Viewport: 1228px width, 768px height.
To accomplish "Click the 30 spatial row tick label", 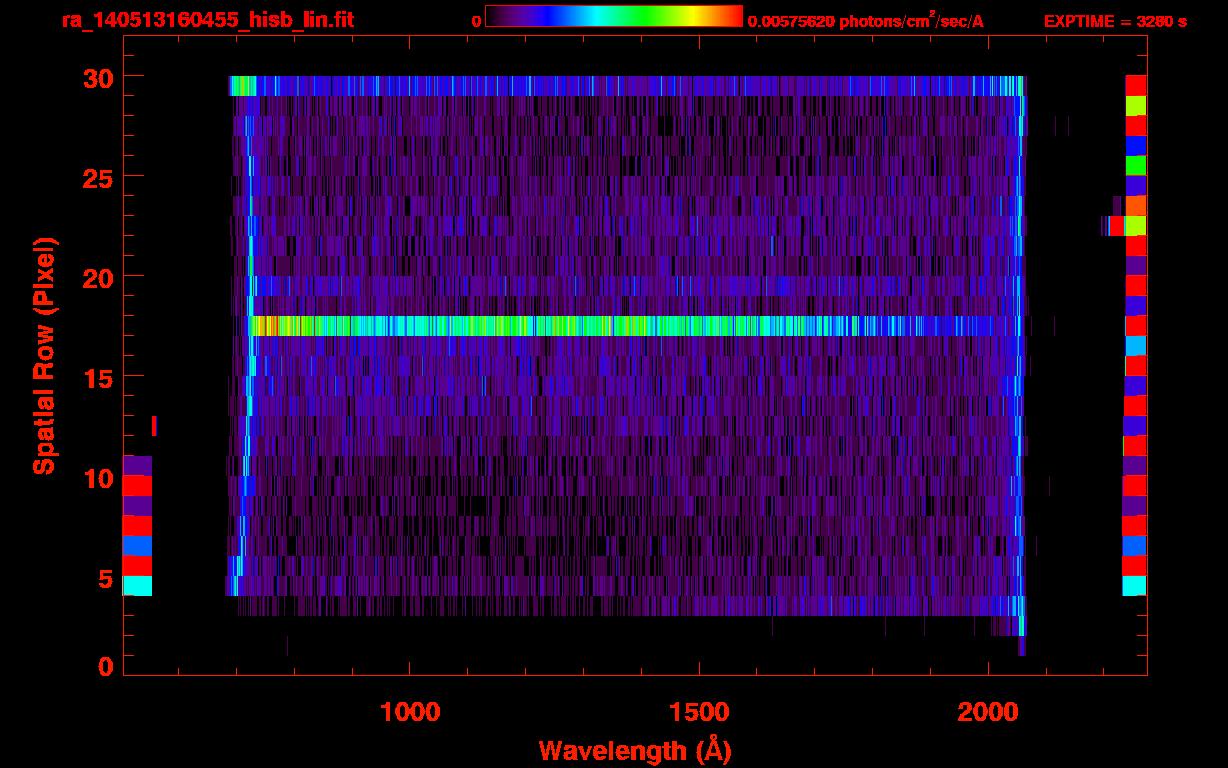I will [98, 77].
